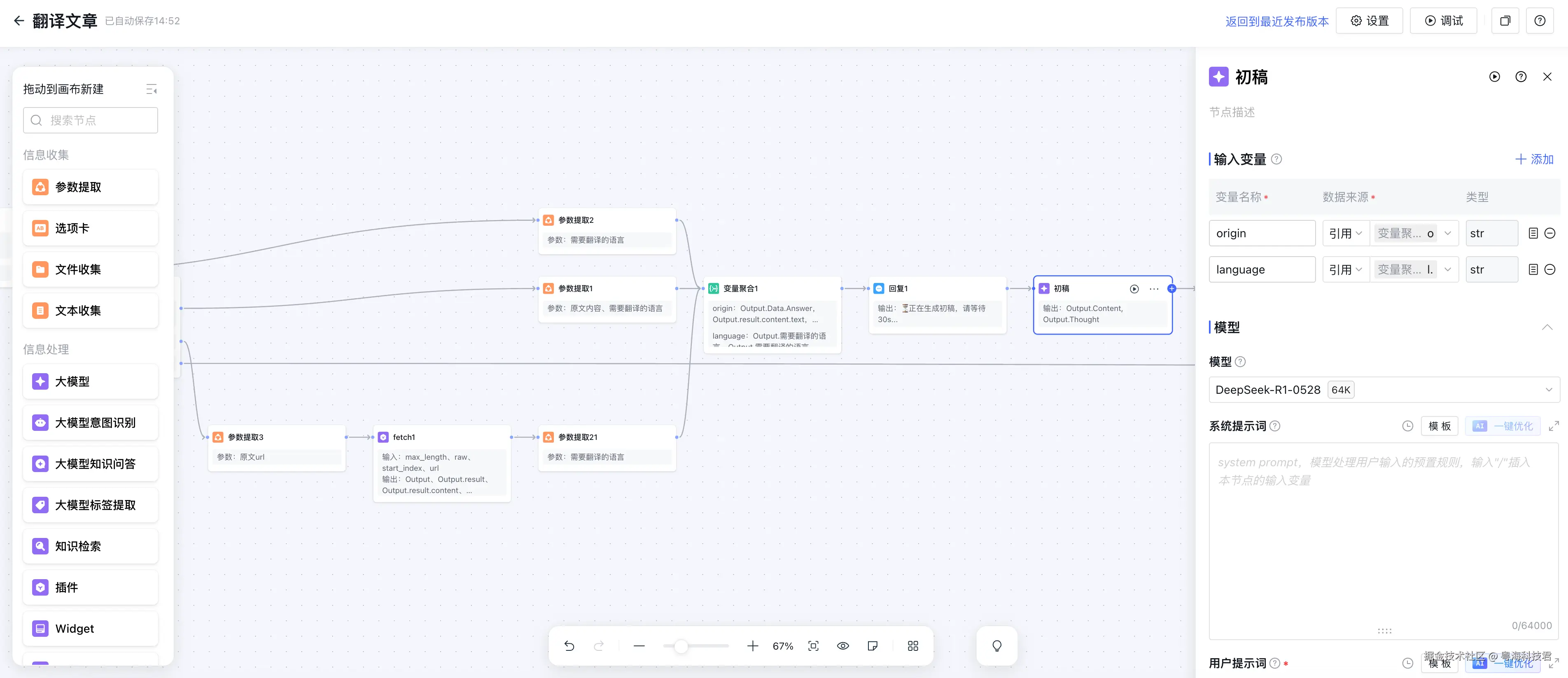Run the 初稿 node via panel play icon

pyautogui.click(x=1494, y=77)
